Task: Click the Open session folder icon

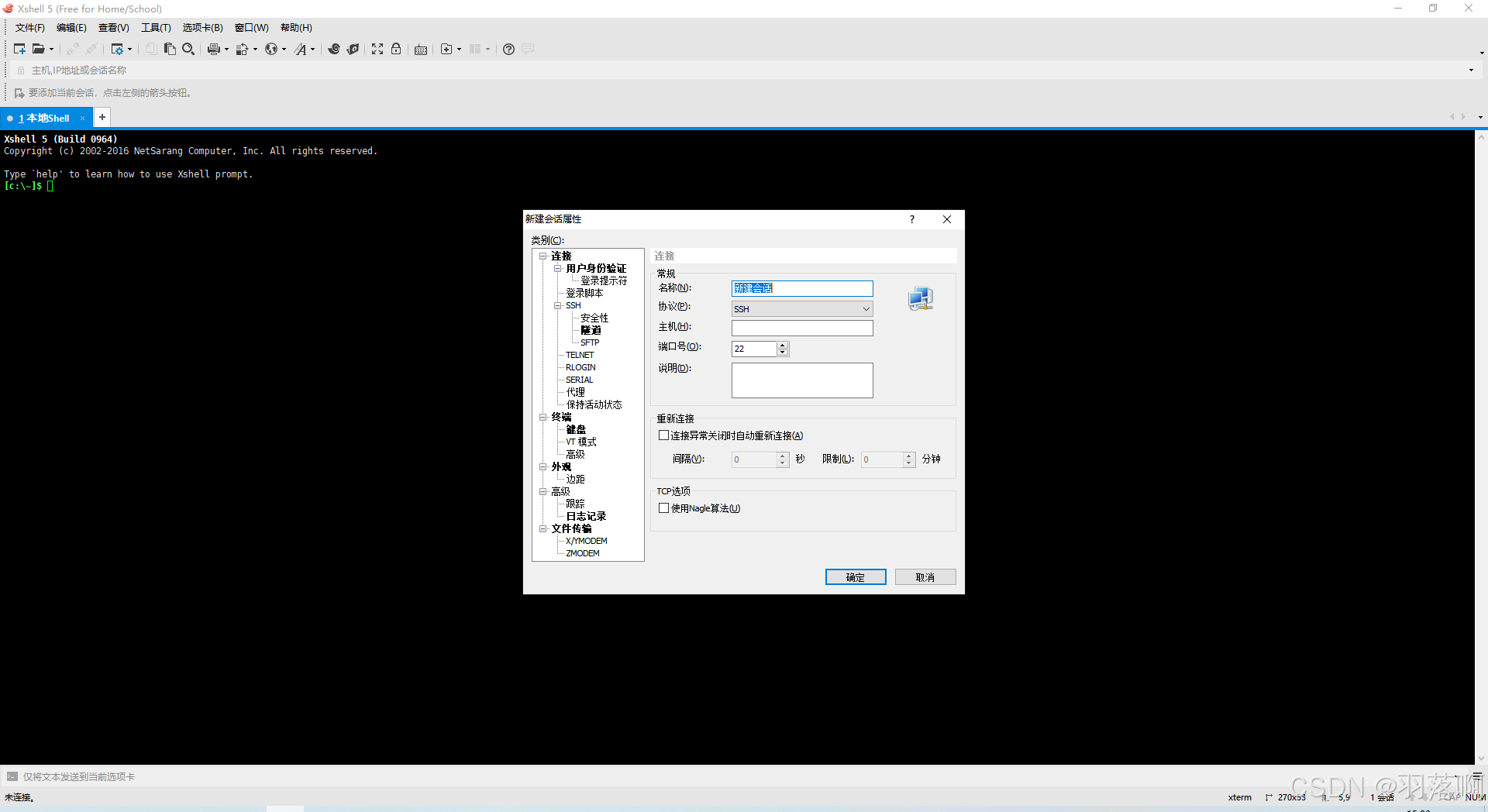Action: point(38,49)
